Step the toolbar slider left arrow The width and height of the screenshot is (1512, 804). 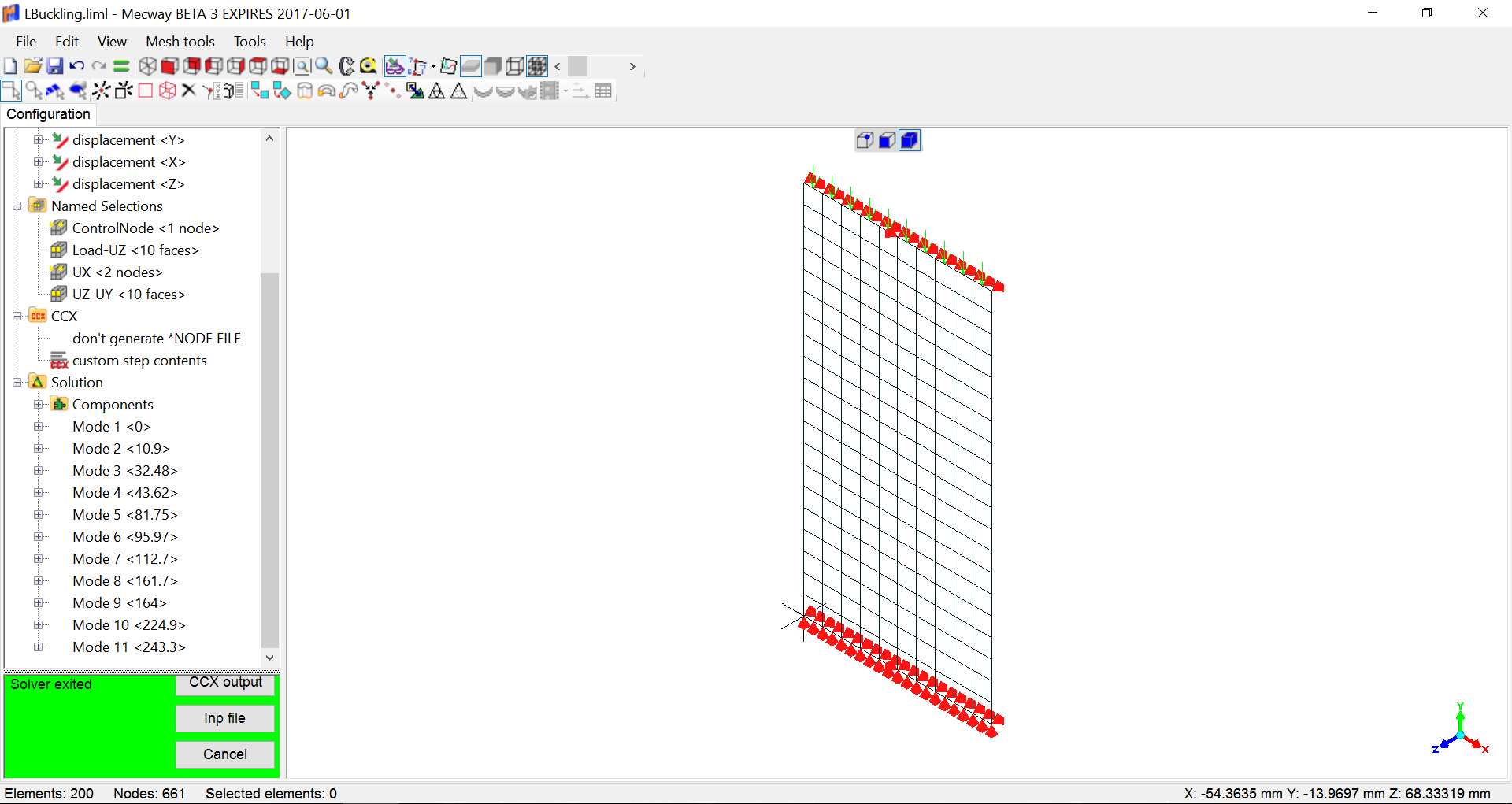point(558,67)
